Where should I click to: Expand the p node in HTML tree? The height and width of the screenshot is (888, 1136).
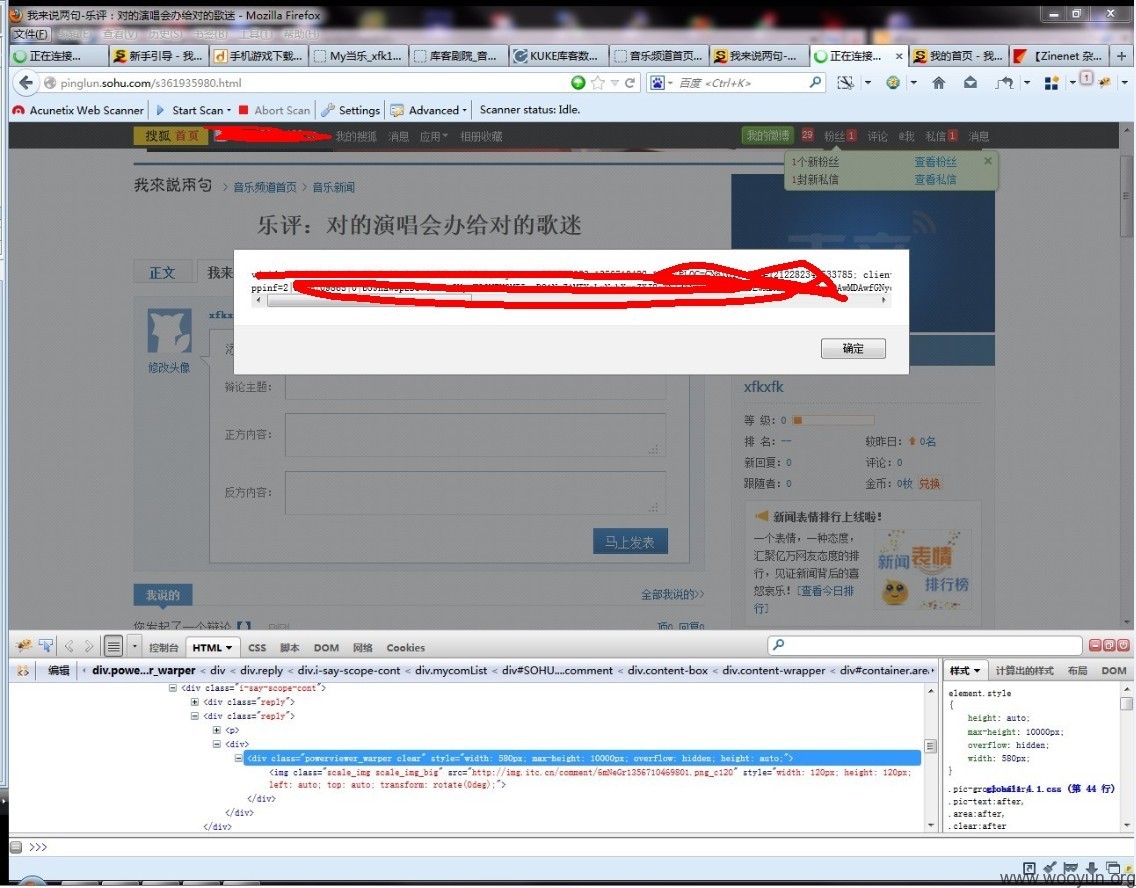point(216,730)
